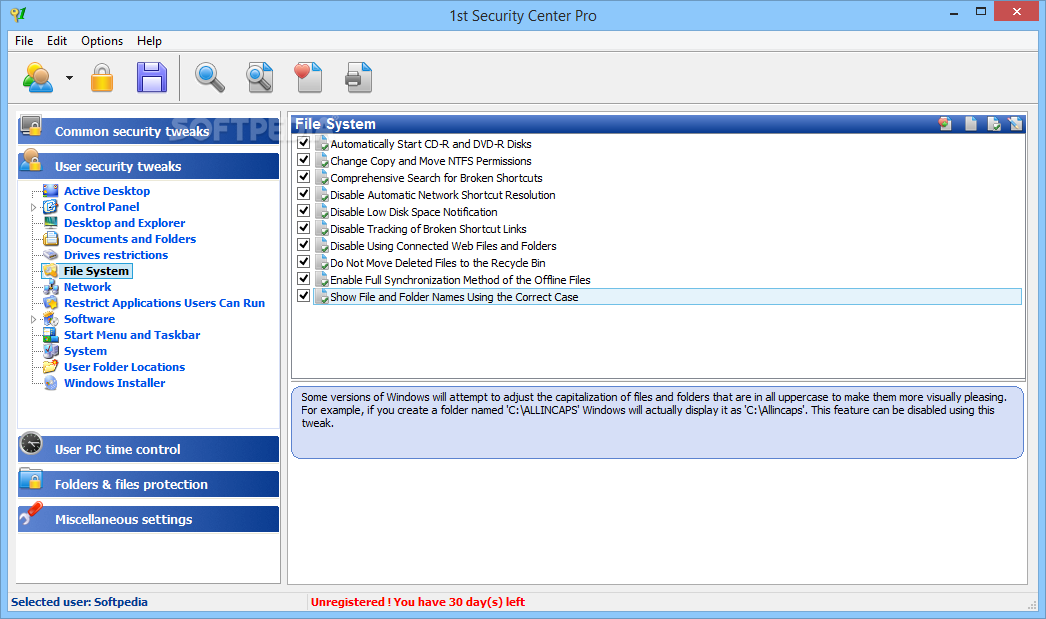Select Network tree item
Screen dimensions: 1046x619
click(87, 287)
